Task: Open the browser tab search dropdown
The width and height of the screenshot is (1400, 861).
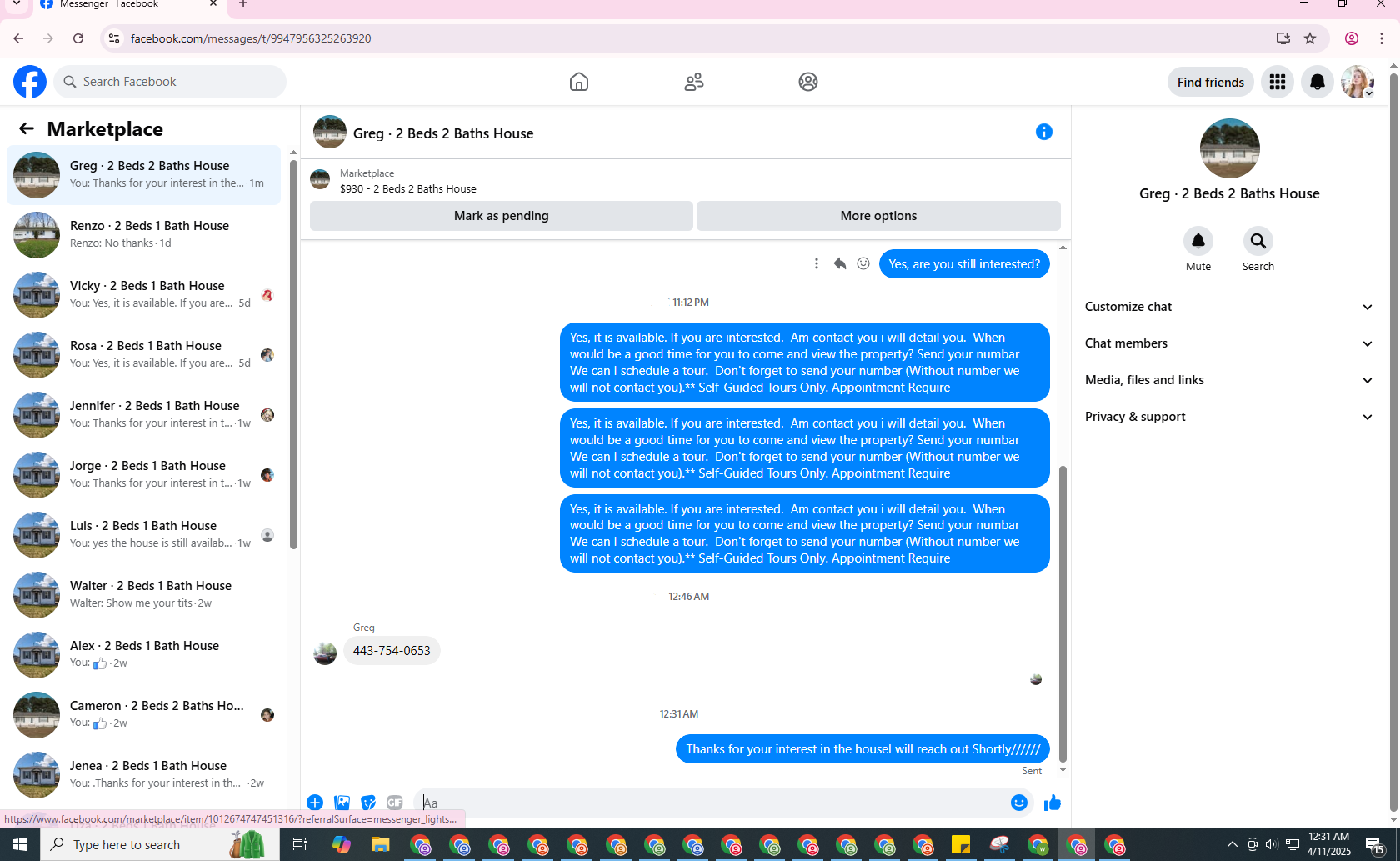Action: click(17, 4)
